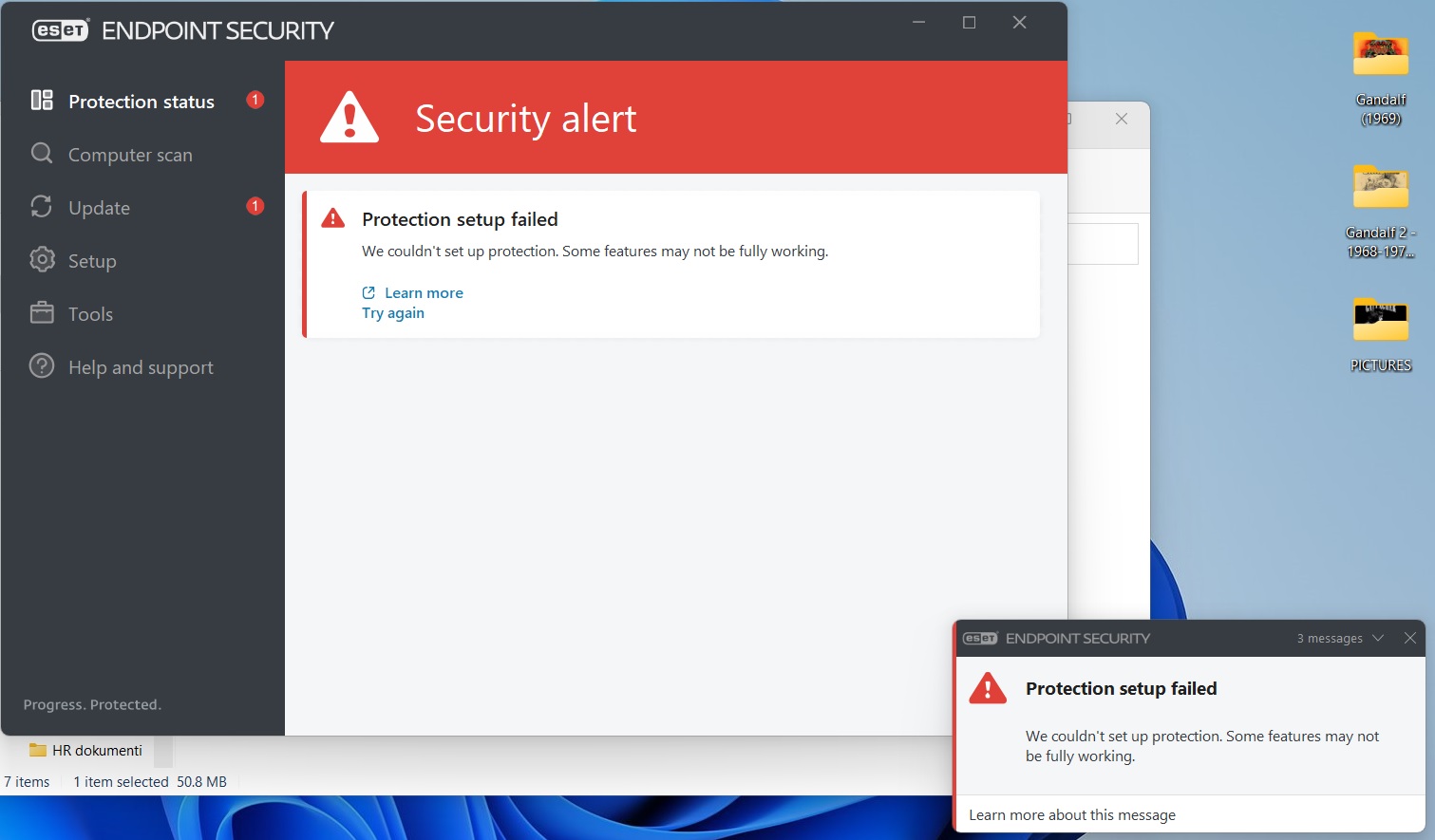The height and width of the screenshot is (840, 1435).
Task: Click the Update refresh arrows icon
Action: [42, 207]
